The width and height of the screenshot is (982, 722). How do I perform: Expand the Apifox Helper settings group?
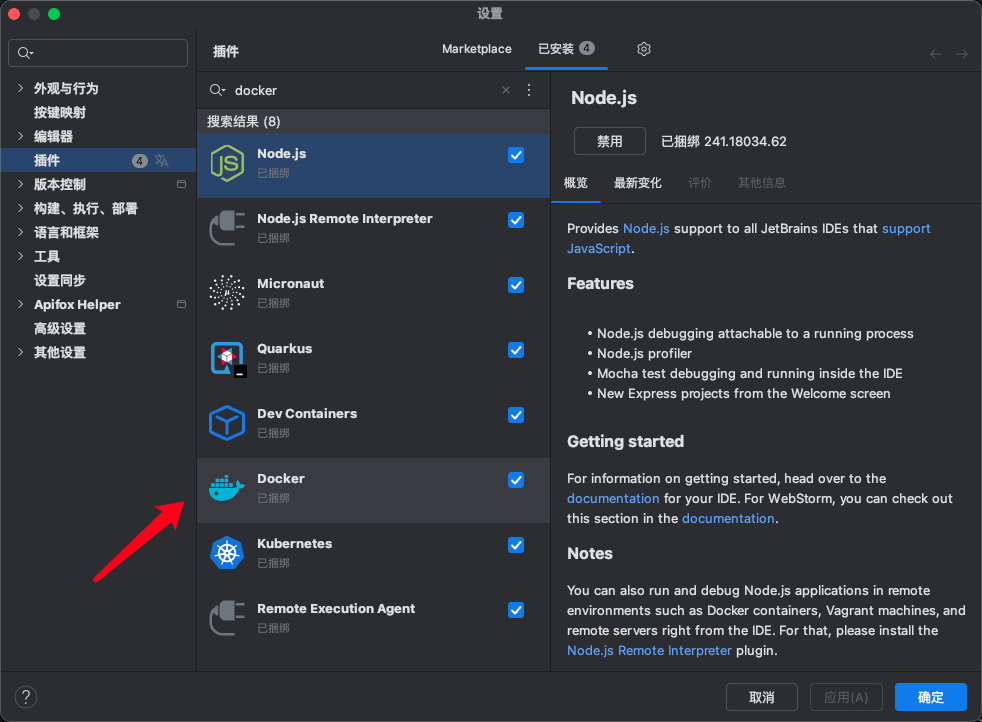21,304
